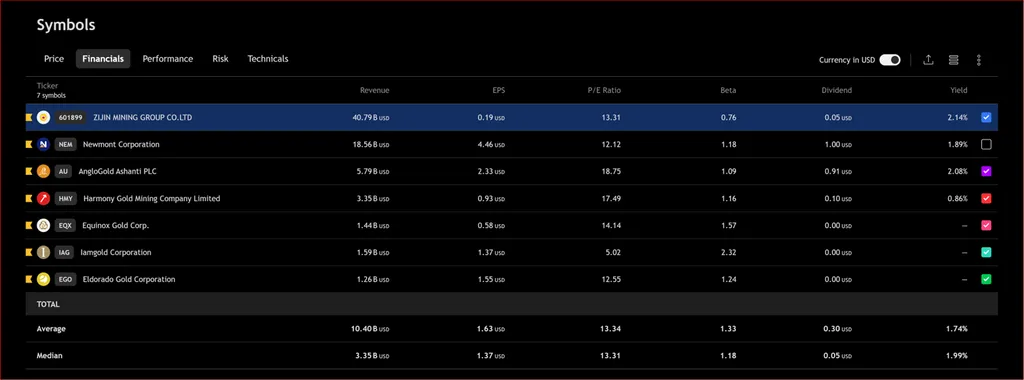This screenshot has width=1024, height=380.
Task: Click the Eldorado Gold logo icon
Action: click(x=44, y=279)
